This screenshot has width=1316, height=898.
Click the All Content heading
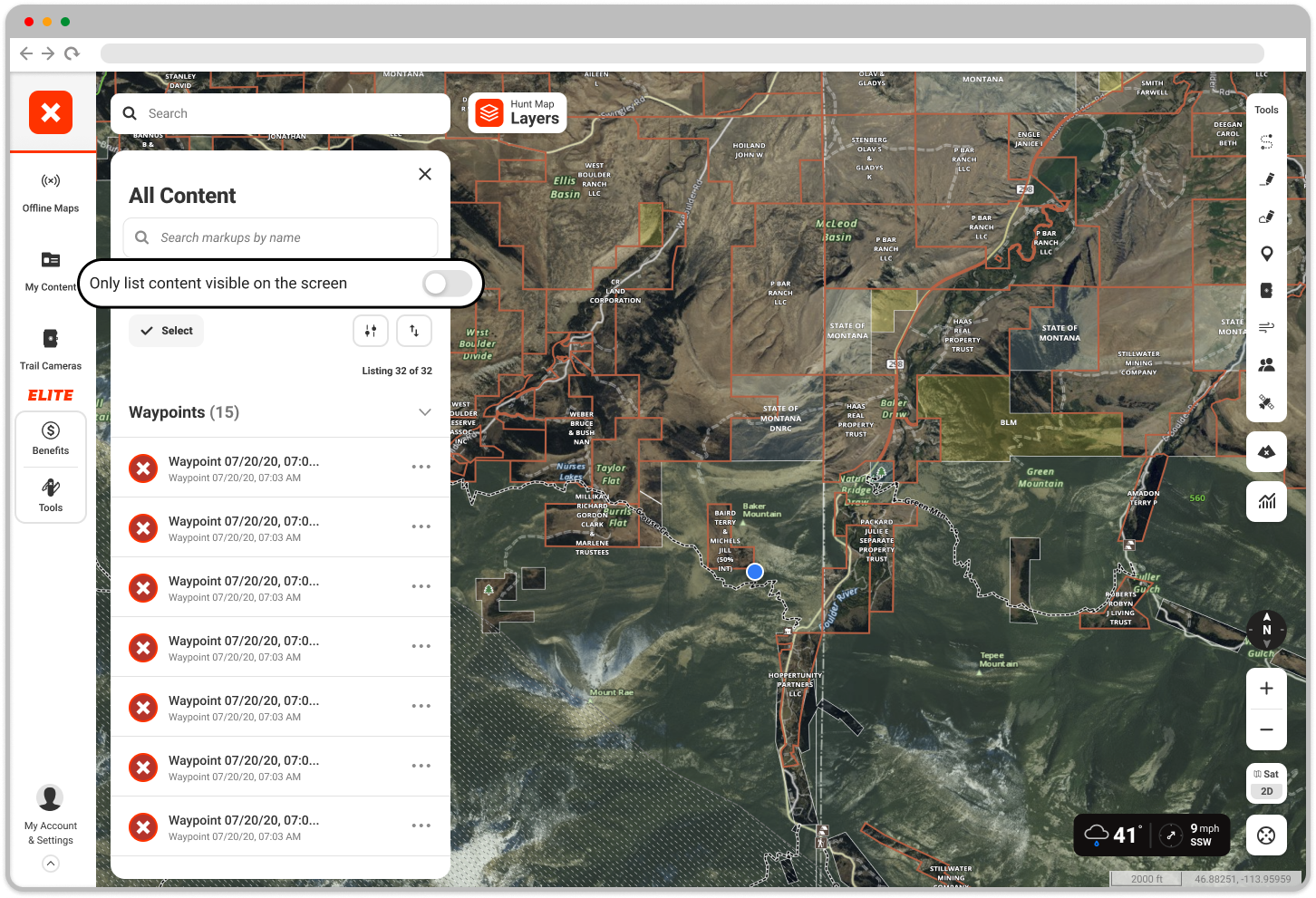tap(182, 196)
